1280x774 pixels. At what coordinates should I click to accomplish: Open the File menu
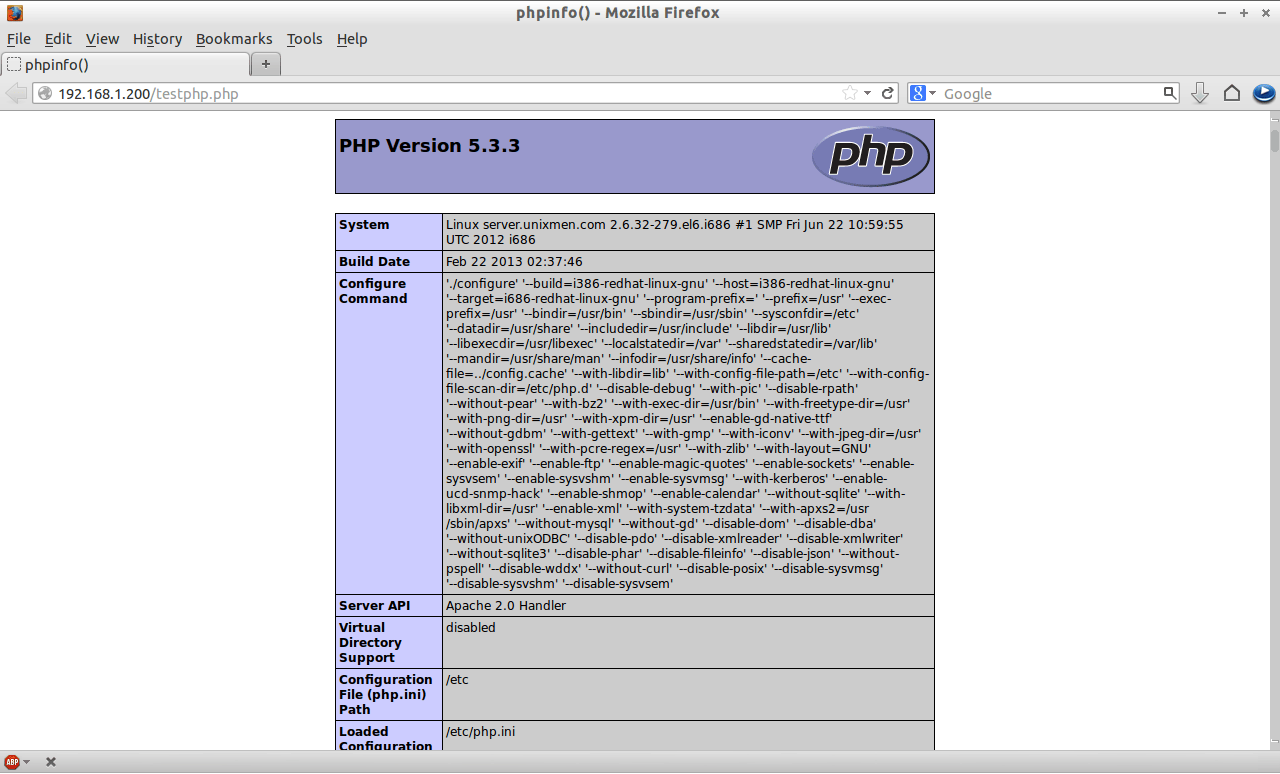[19, 39]
